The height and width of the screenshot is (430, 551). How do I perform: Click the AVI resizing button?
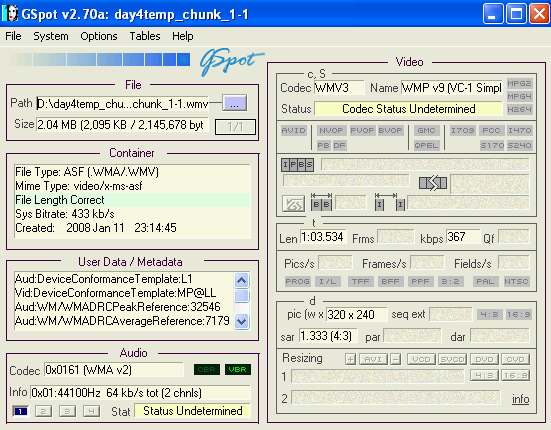click(374, 359)
